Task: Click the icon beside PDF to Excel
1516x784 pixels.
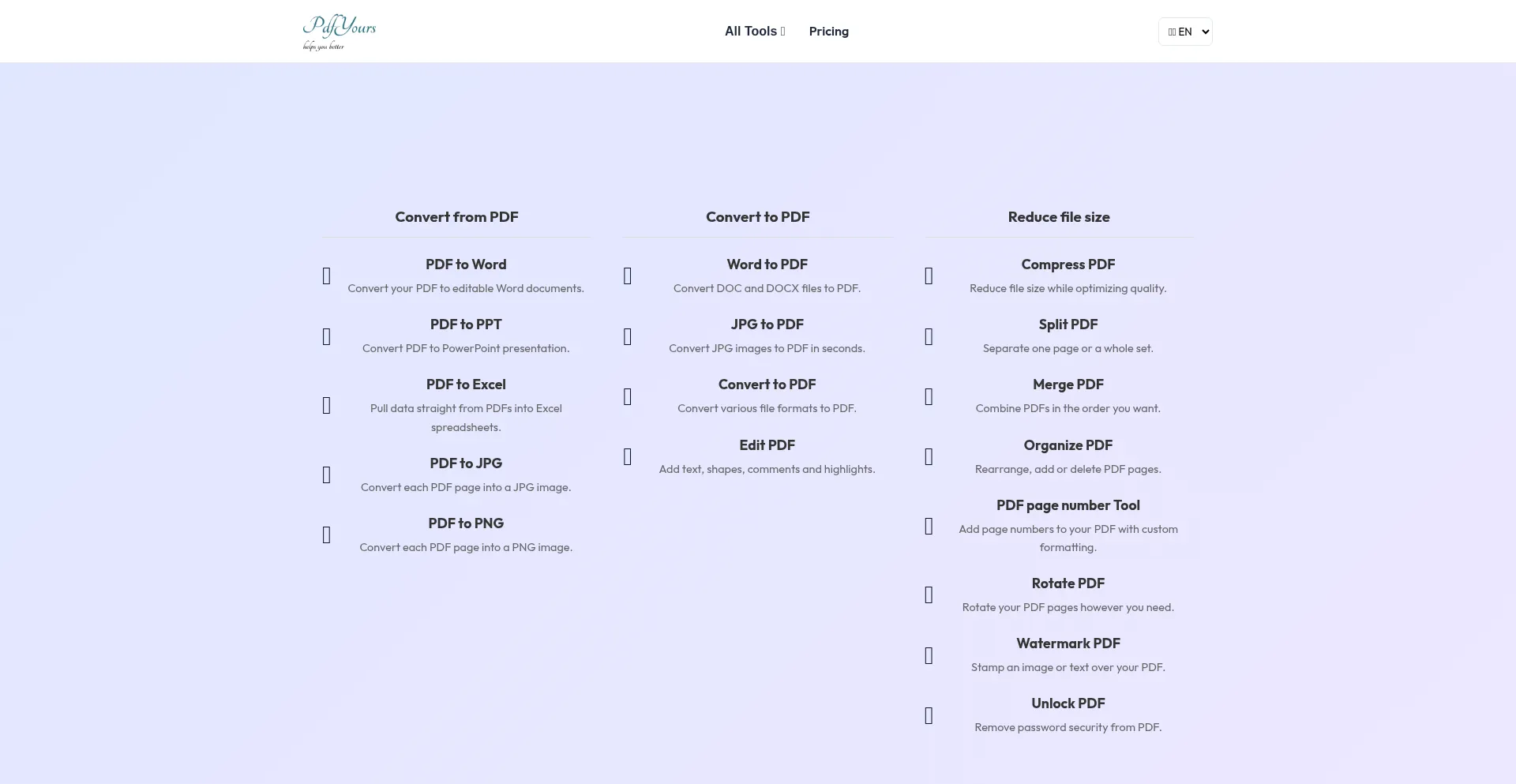Action: 327,406
